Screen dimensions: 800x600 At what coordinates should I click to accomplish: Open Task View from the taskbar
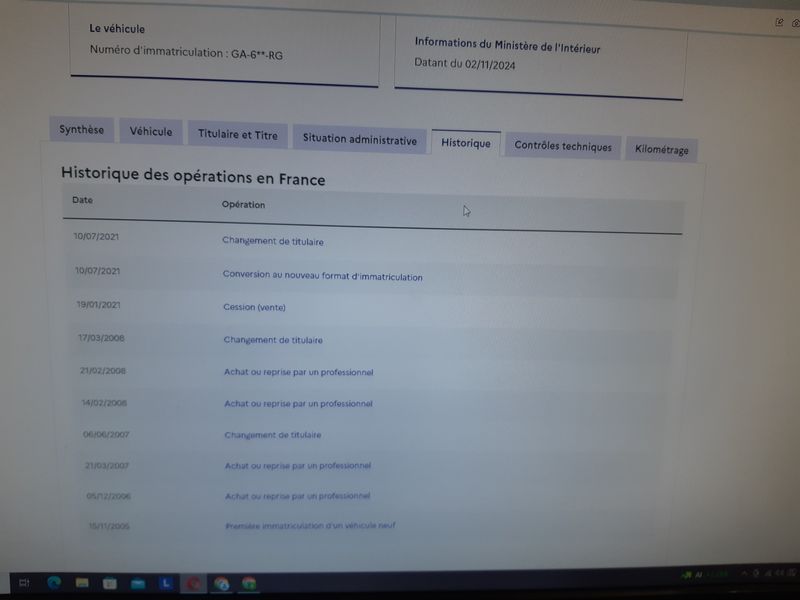24,582
